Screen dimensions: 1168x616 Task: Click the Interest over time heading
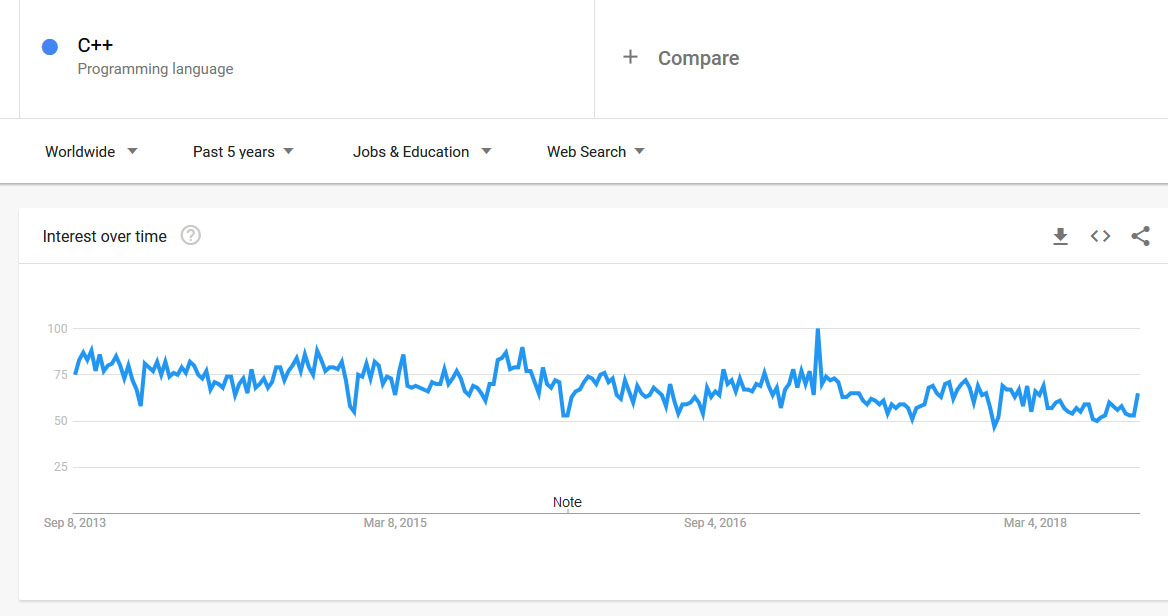(105, 237)
